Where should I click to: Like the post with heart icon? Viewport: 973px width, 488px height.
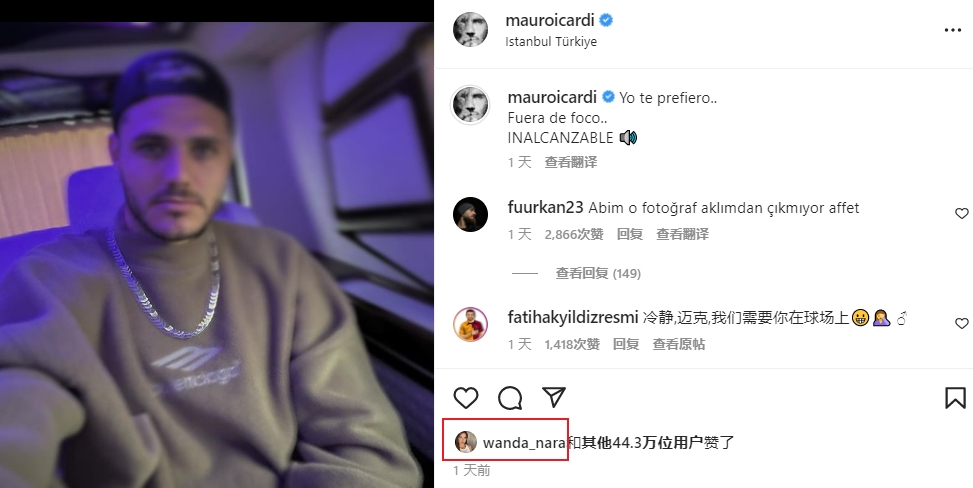465,398
